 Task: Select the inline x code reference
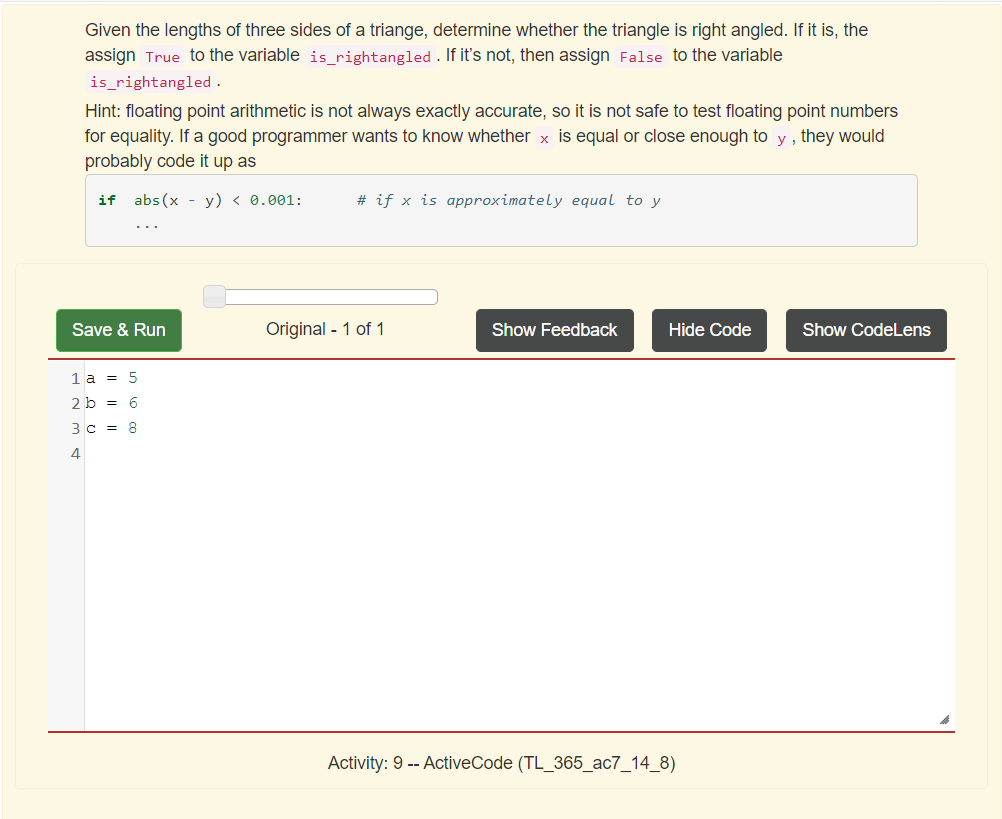pyautogui.click(x=543, y=136)
